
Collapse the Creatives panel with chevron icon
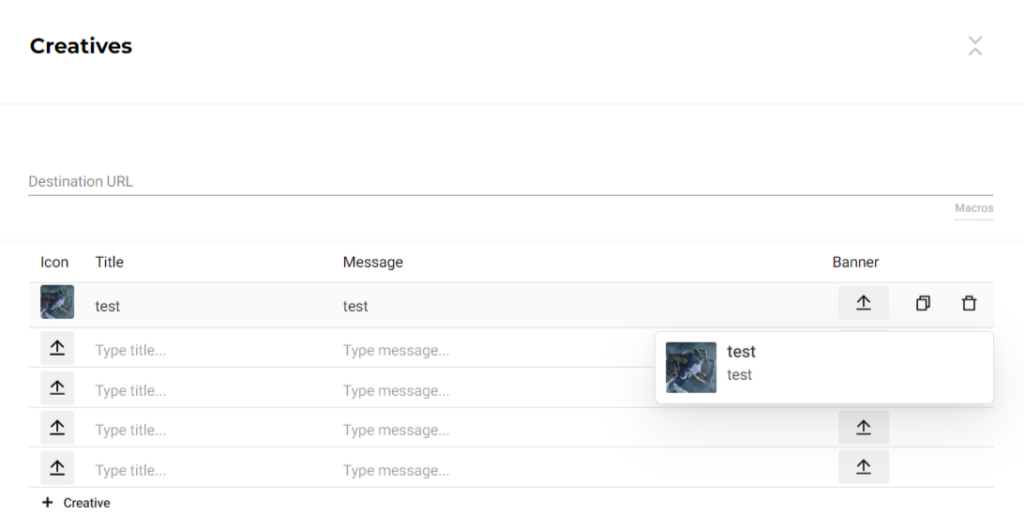975,46
